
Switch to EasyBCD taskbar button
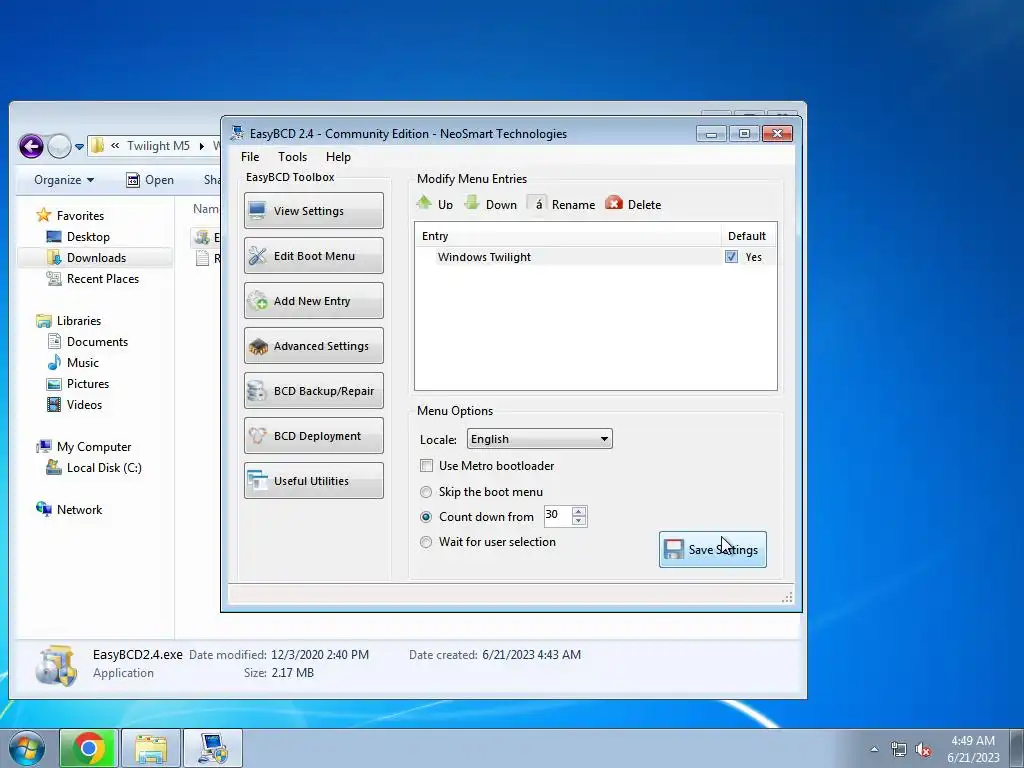coord(213,748)
